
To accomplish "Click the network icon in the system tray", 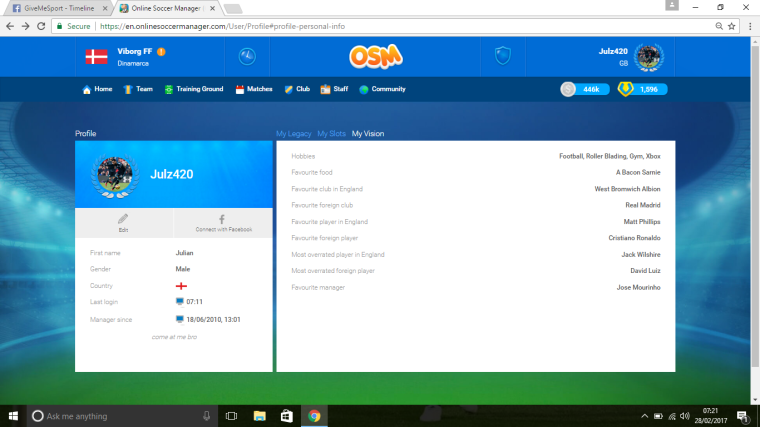I will 672,416.
